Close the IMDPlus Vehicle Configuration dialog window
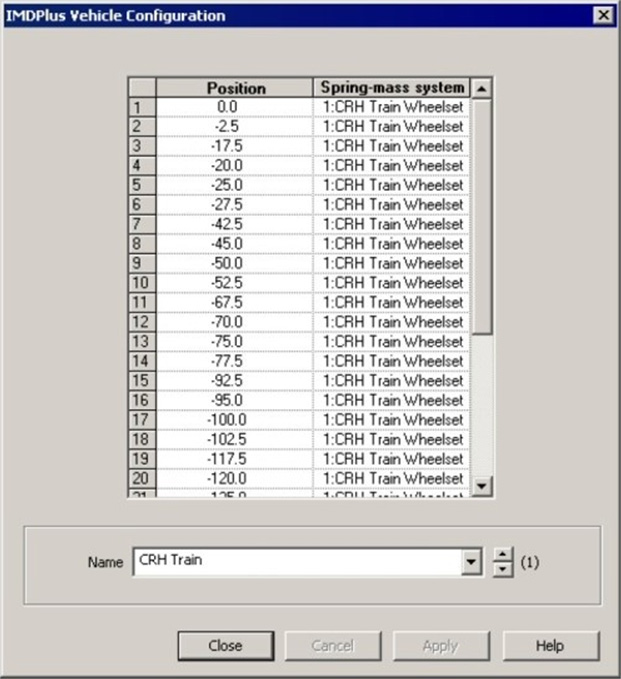621x679 pixels. 603,15
